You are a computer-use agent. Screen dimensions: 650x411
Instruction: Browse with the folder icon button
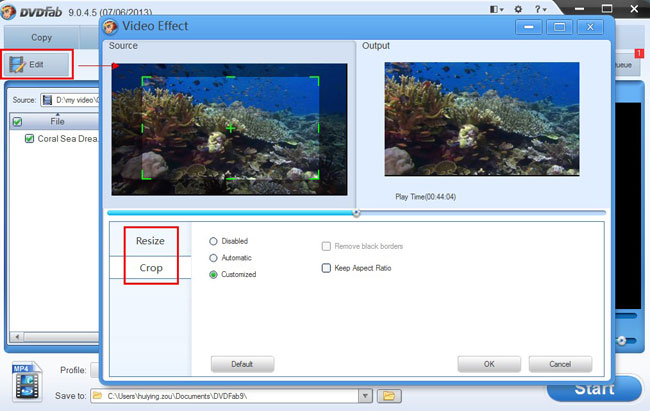click(389, 396)
